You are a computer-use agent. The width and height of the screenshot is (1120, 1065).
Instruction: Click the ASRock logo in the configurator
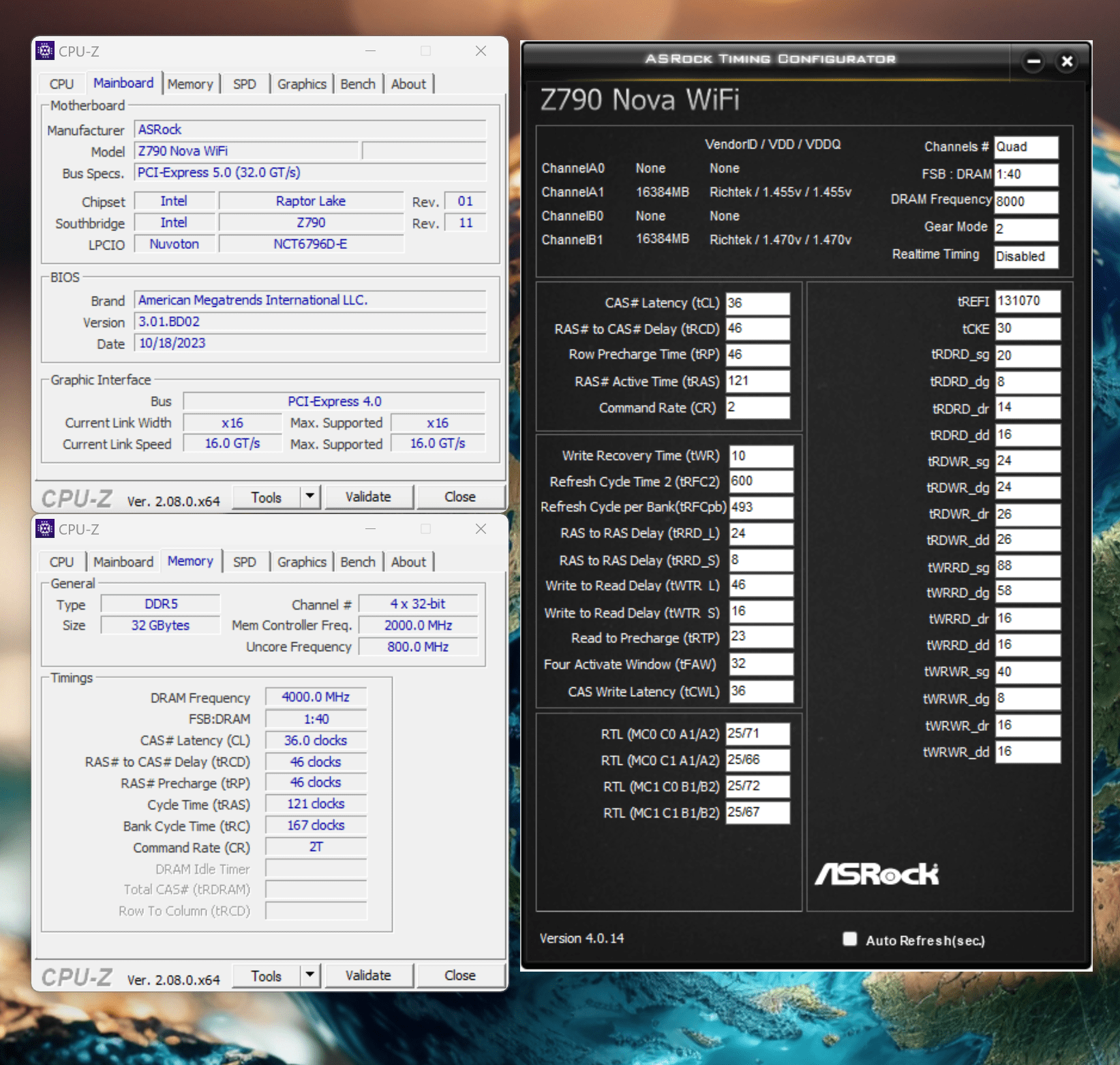pyautogui.click(x=877, y=873)
